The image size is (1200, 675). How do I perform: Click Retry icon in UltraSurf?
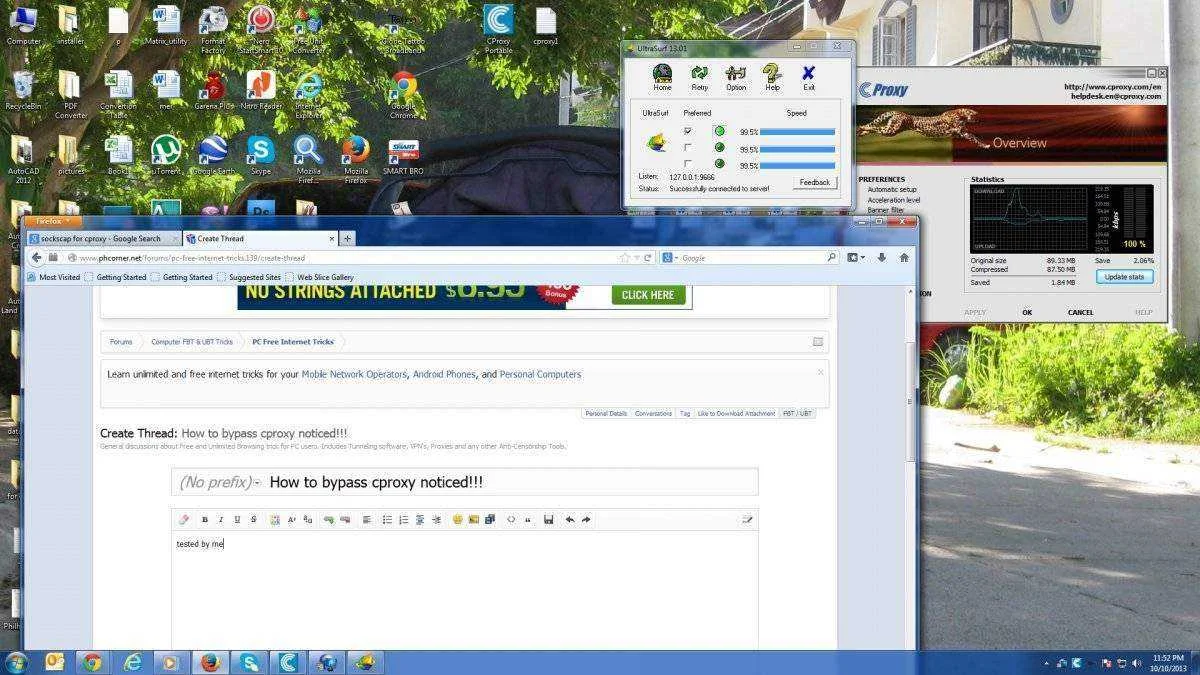pos(700,77)
